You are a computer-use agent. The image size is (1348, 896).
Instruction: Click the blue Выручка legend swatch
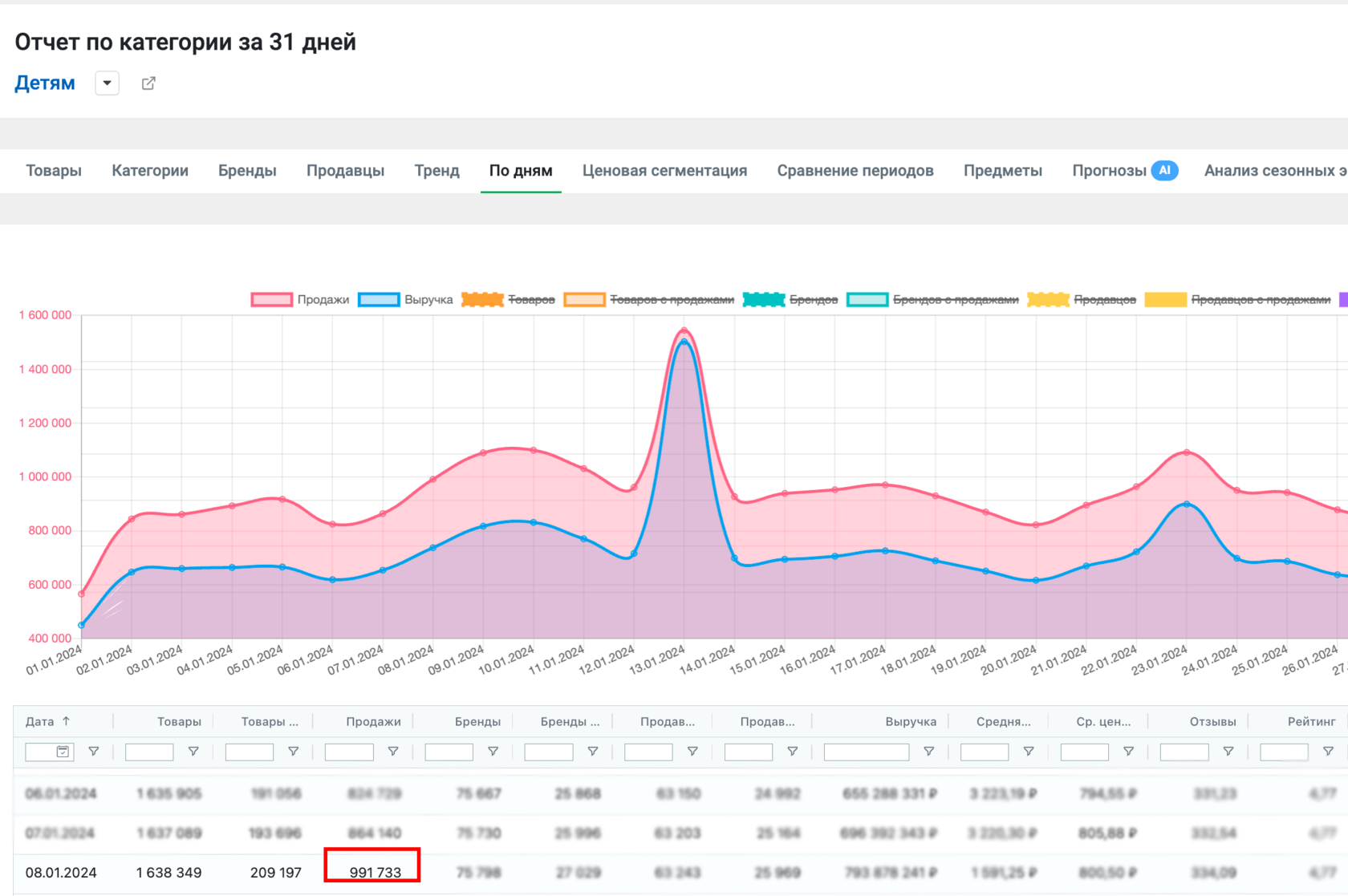pyautogui.click(x=379, y=300)
